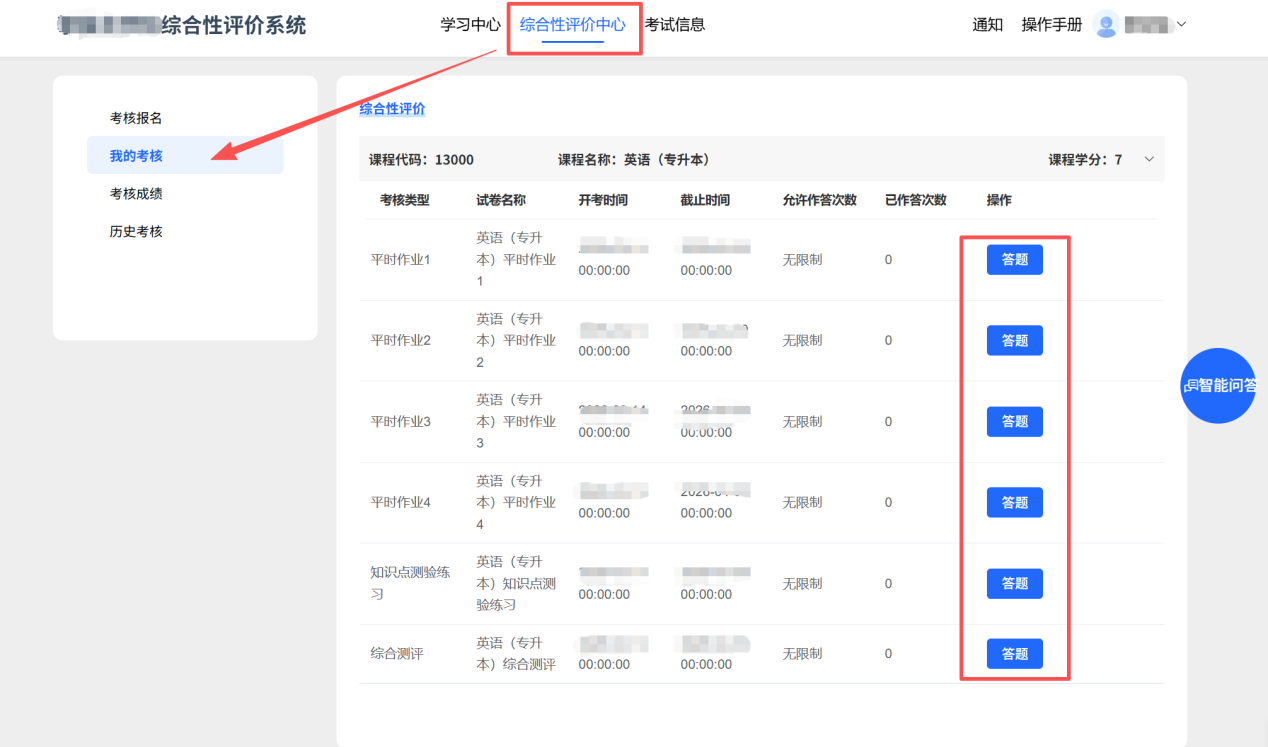Click 答题 for 平时作业1
Image resolution: width=1268 pixels, height=747 pixels.
point(1014,260)
